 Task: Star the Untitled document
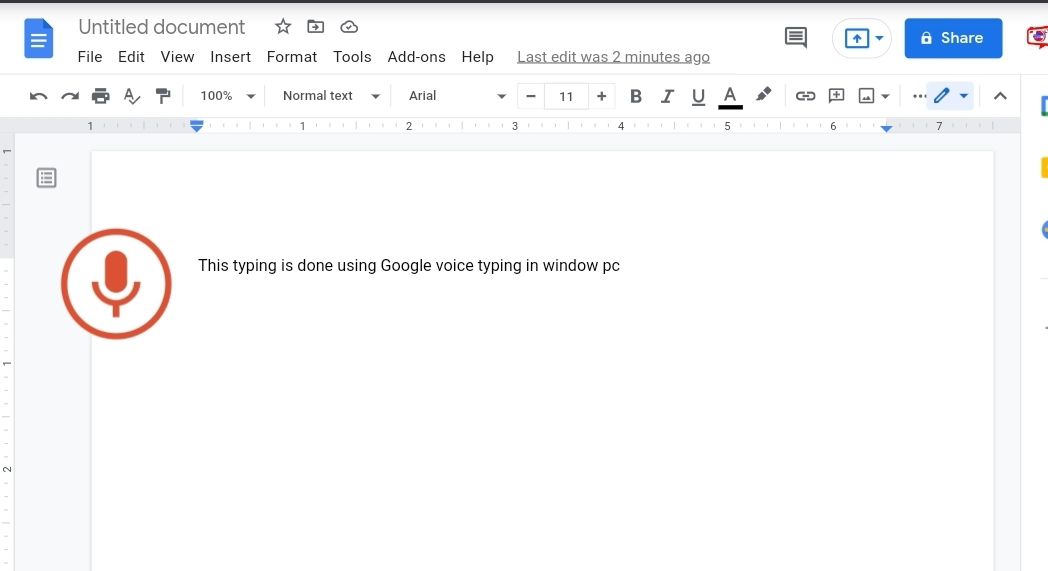tap(283, 27)
